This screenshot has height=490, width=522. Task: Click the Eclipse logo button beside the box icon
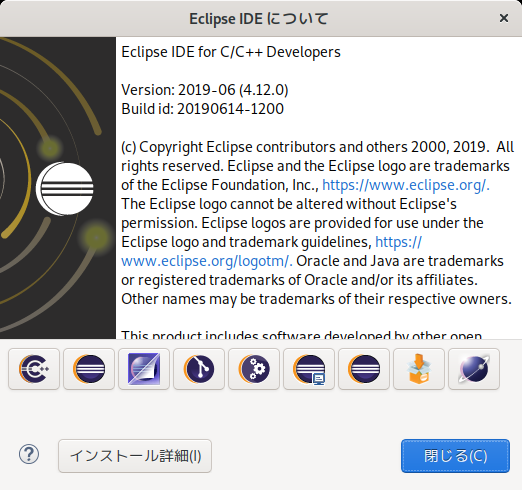coord(364,369)
